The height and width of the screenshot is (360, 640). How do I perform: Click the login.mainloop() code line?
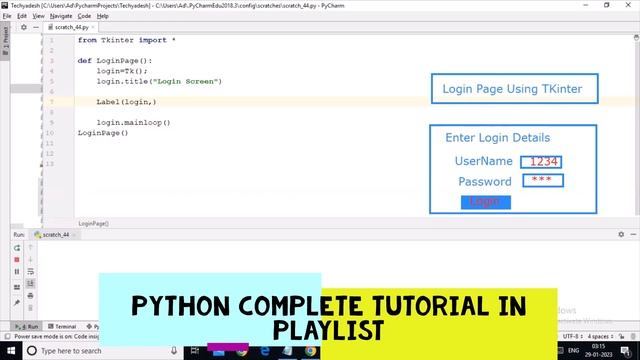133,122
